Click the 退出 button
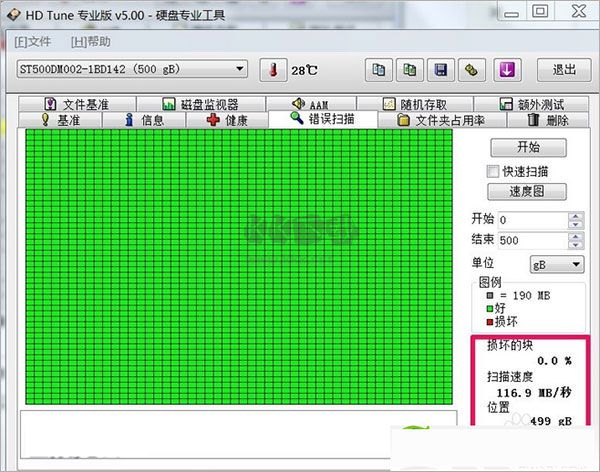The image size is (600, 472). pos(564,70)
